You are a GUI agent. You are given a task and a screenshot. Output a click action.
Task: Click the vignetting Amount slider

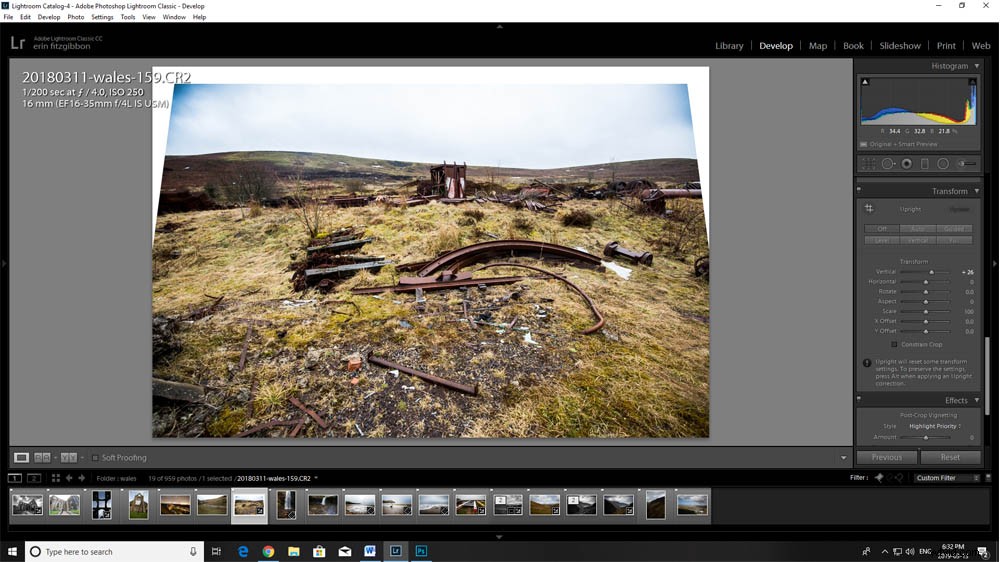pos(925,438)
